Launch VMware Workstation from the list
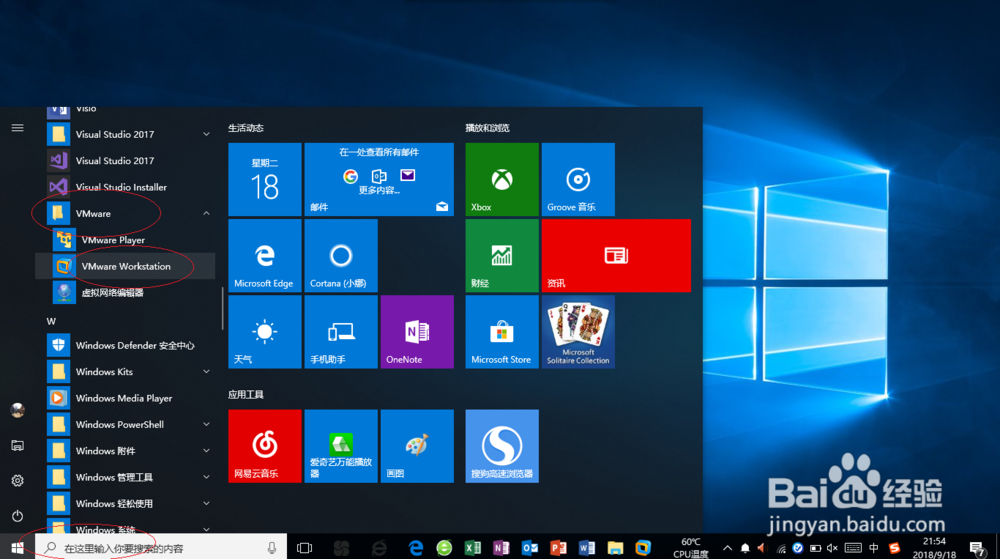Screen dimensions: 1000x559 pos(125,266)
